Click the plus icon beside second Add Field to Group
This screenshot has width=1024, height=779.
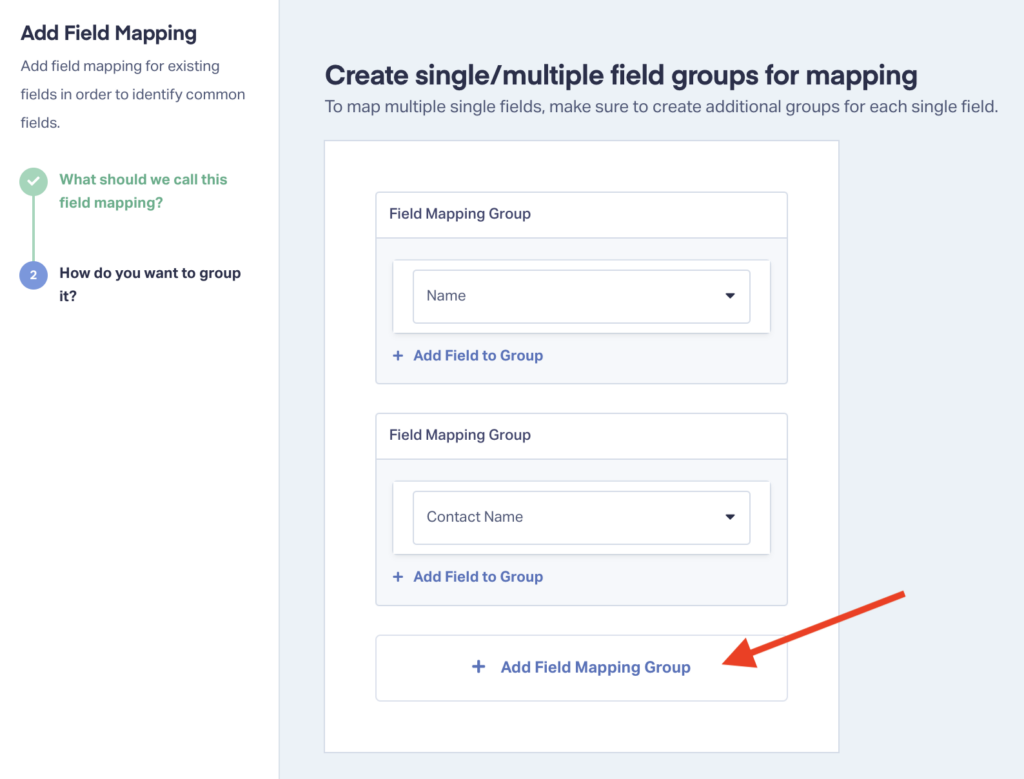[x=396, y=577]
